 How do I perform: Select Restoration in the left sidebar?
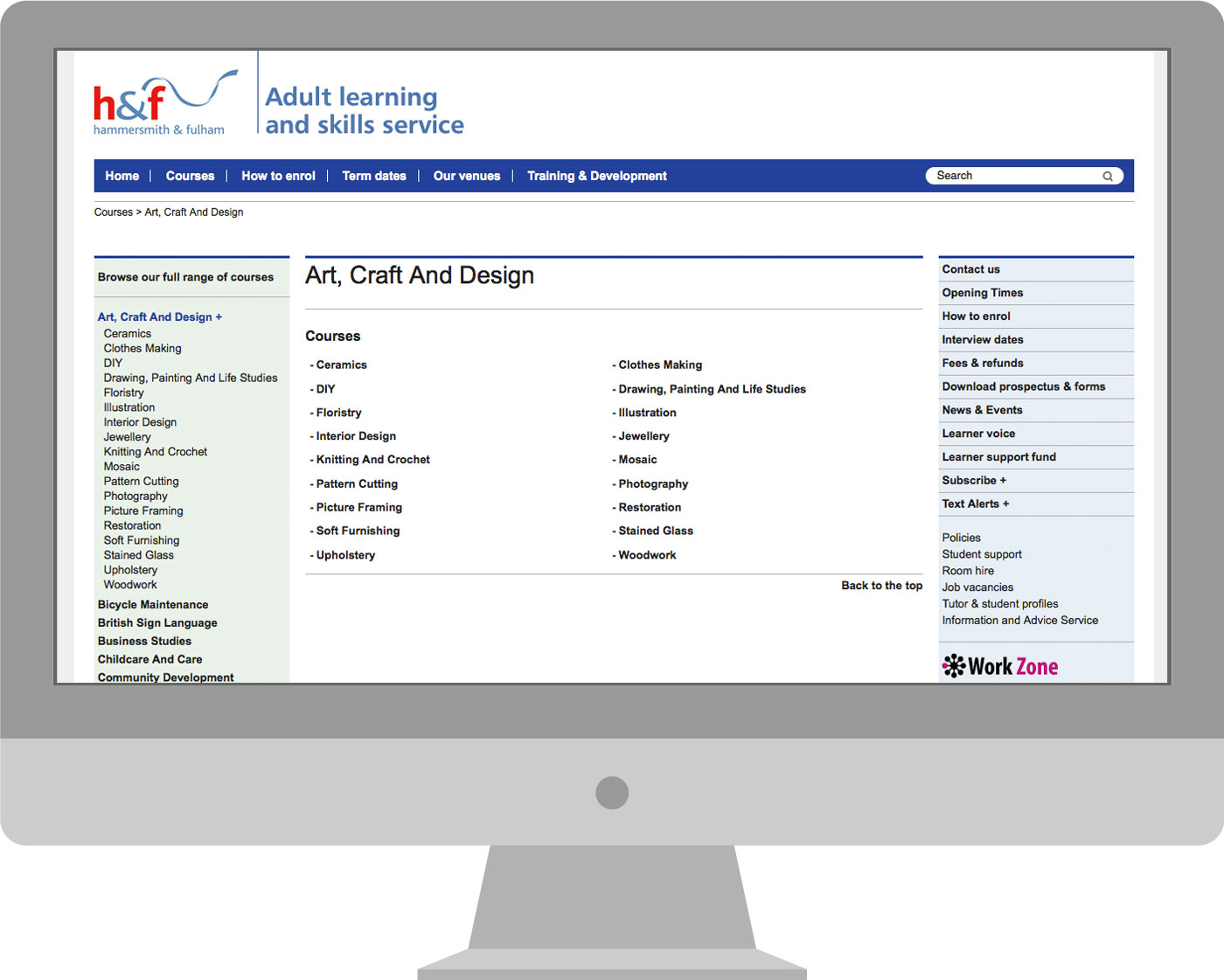[133, 526]
